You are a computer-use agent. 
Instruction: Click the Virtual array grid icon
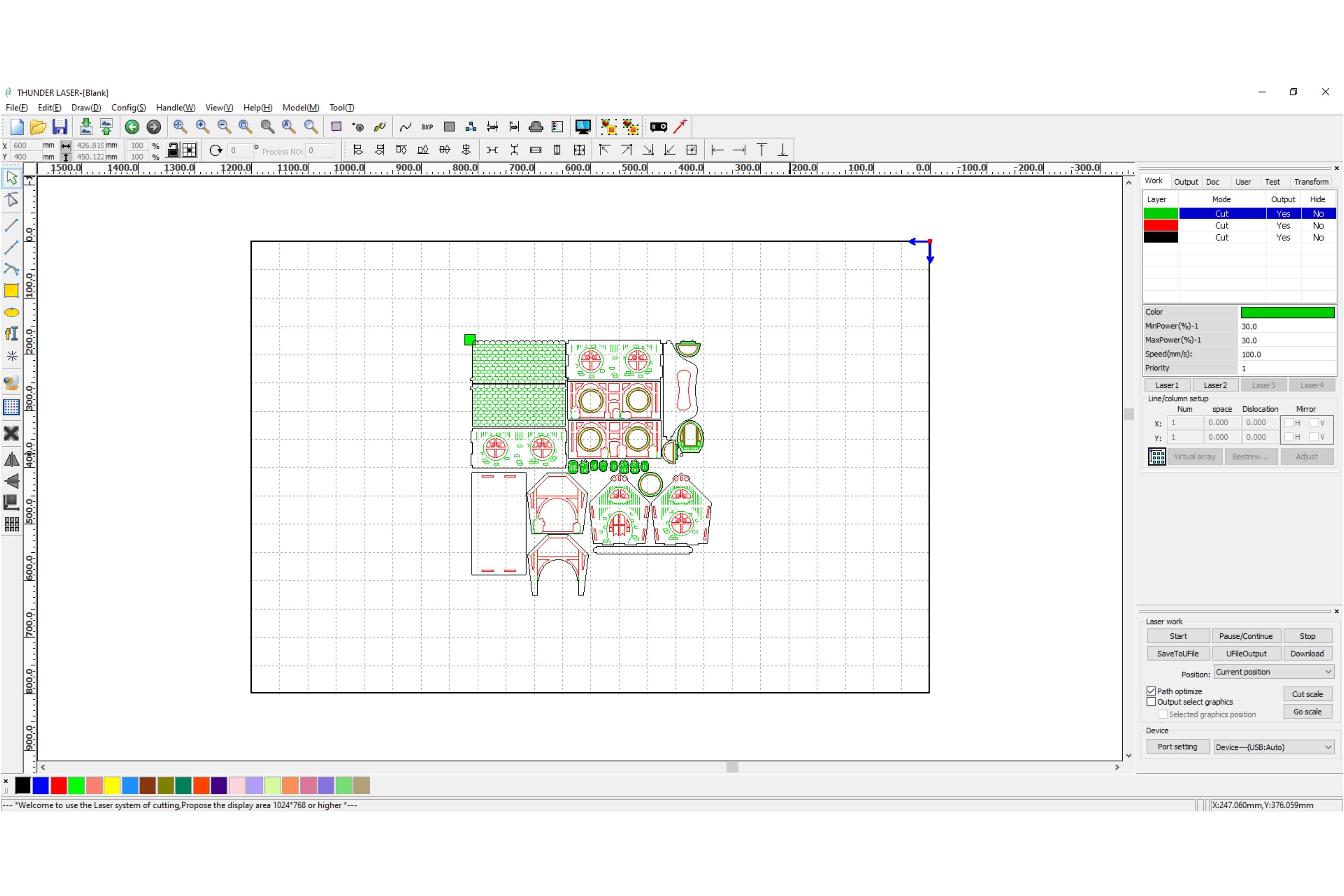1157,457
